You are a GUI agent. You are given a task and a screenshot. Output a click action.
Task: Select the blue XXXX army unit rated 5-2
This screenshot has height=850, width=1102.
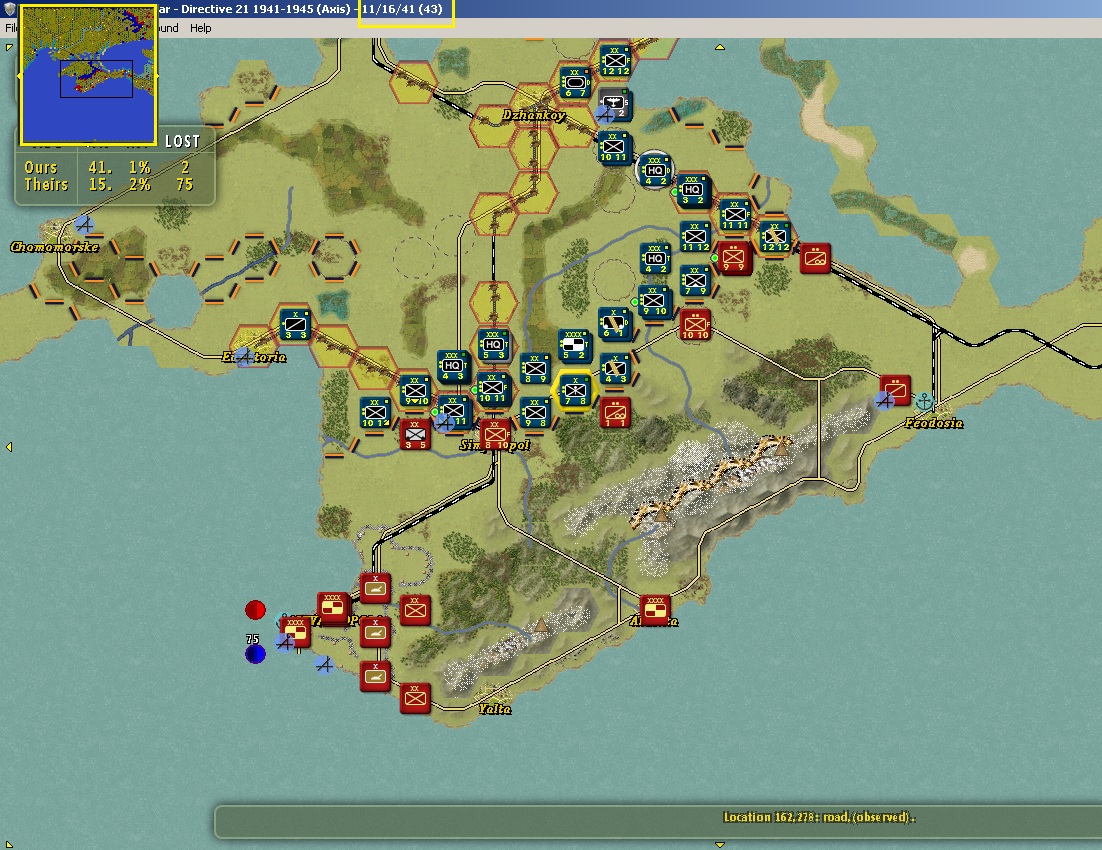pyautogui.click(x=574, y=344)
